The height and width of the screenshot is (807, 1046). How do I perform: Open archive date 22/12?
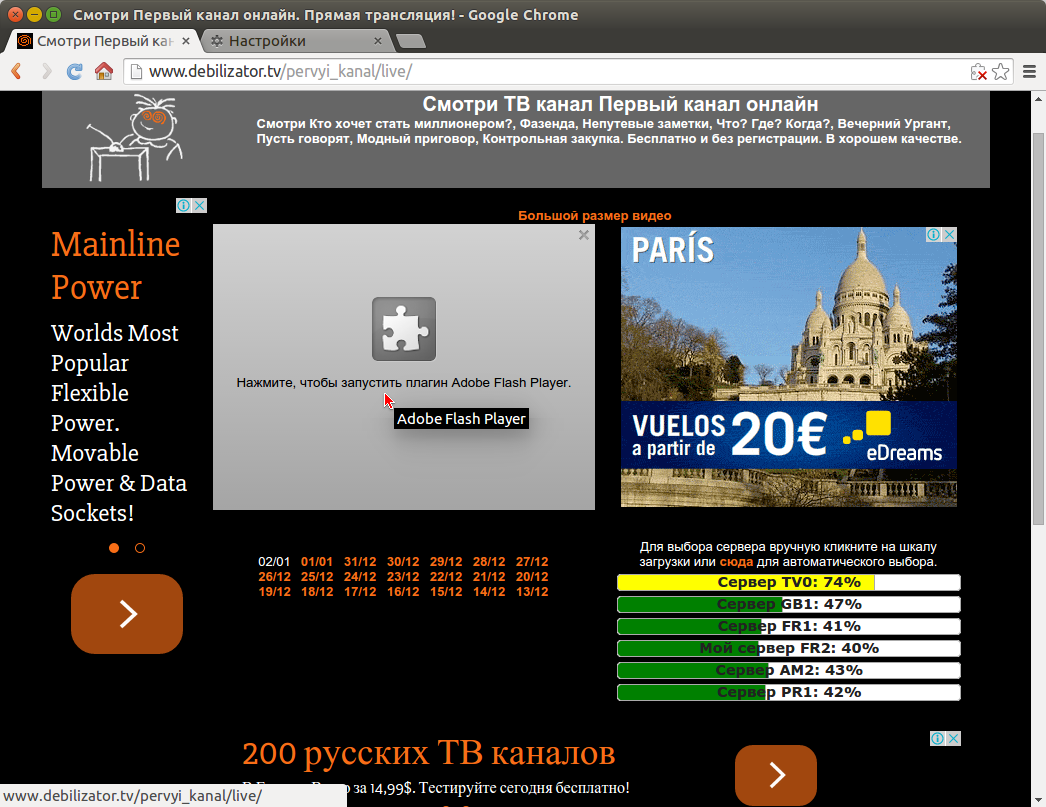pos(446,576)
